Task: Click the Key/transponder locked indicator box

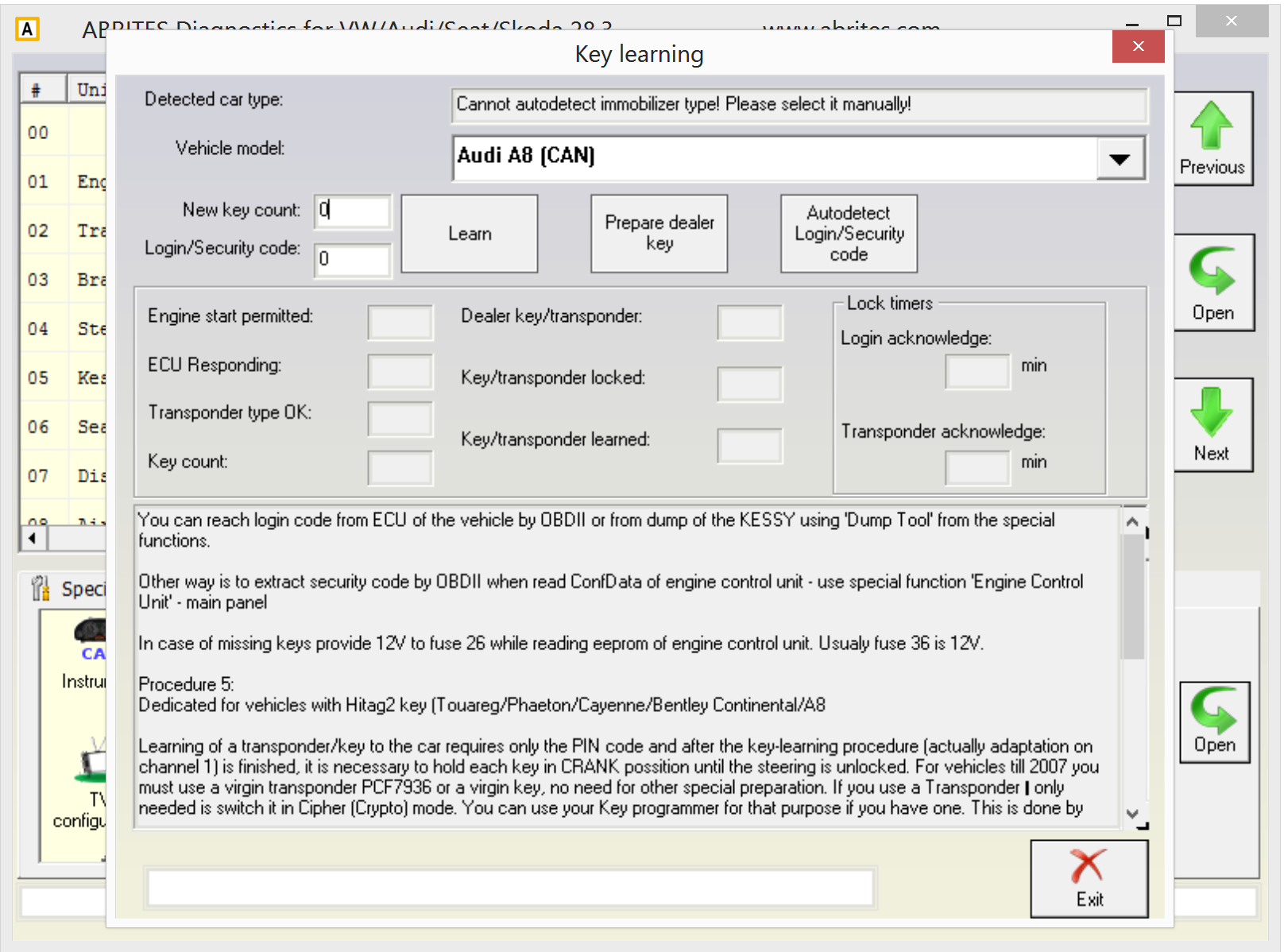Action: pos(749,384)
